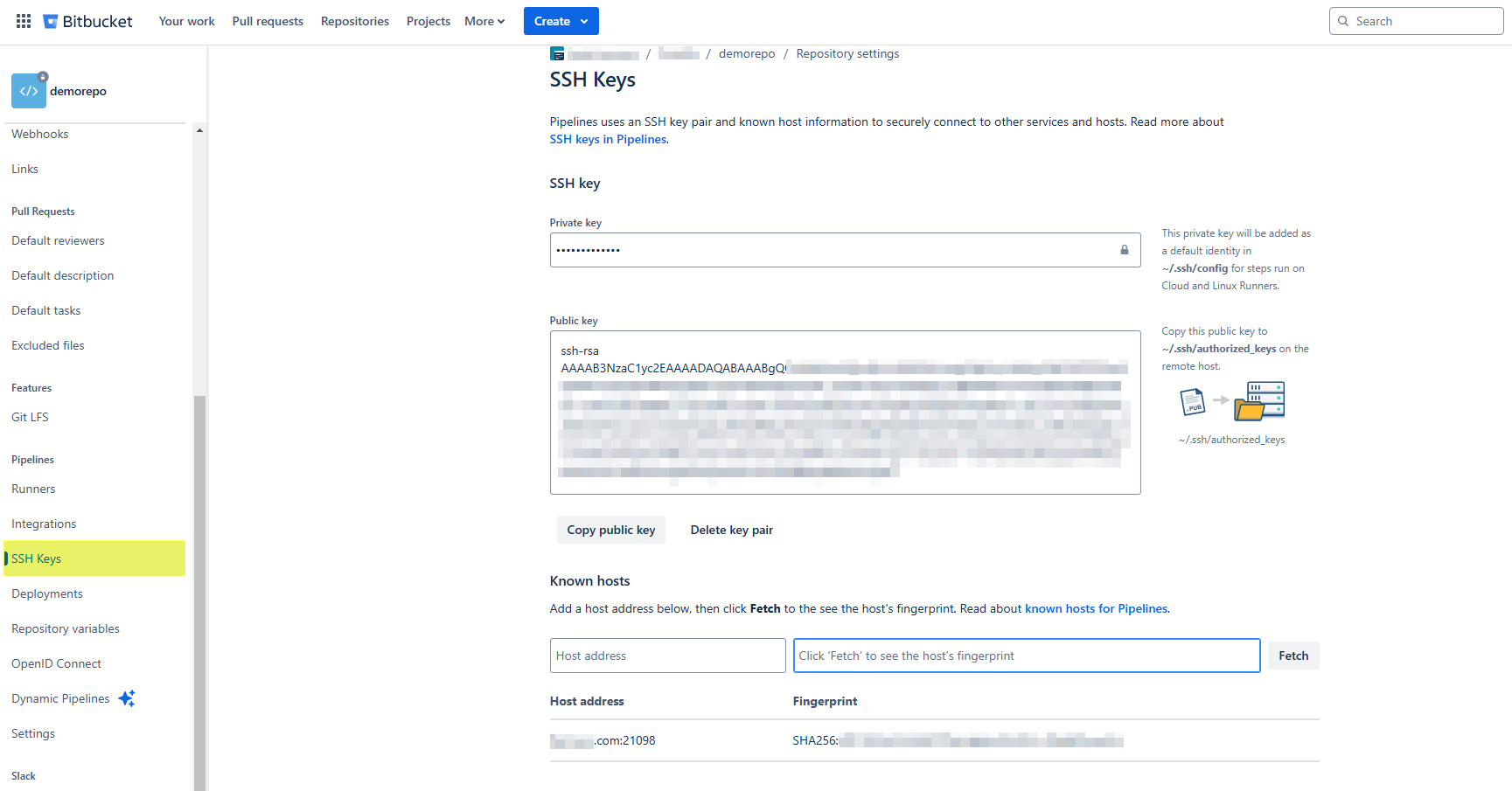This screenshot has height=791, width=1512.
Task: Open Git LFS settings
Action: (x=94, y=417)
